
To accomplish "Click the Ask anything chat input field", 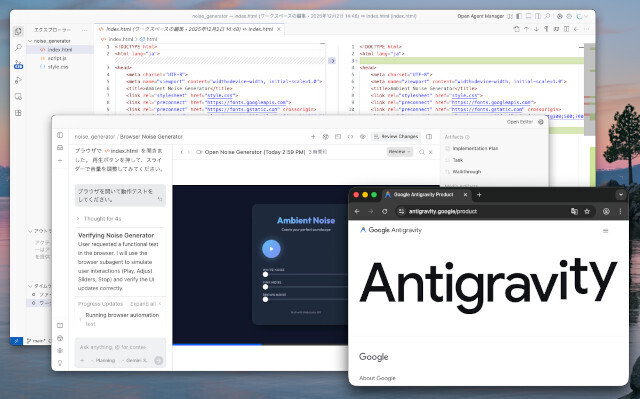I will tap(120, 347).
